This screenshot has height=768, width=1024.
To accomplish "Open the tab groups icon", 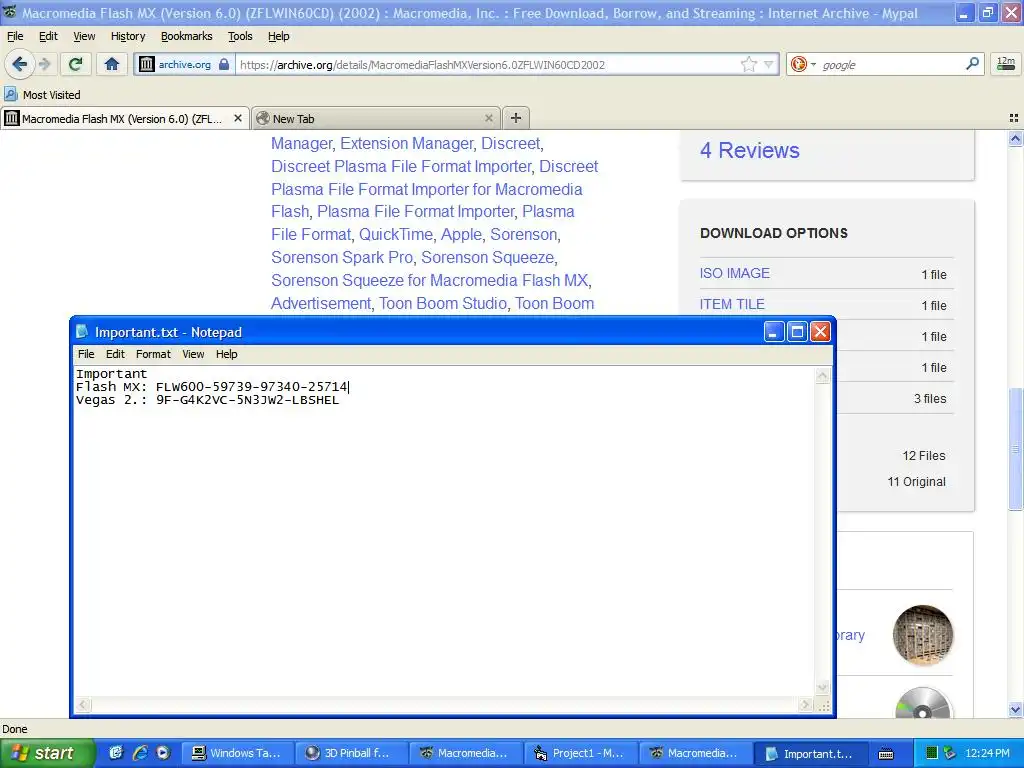I will (x=1014, y=118).
